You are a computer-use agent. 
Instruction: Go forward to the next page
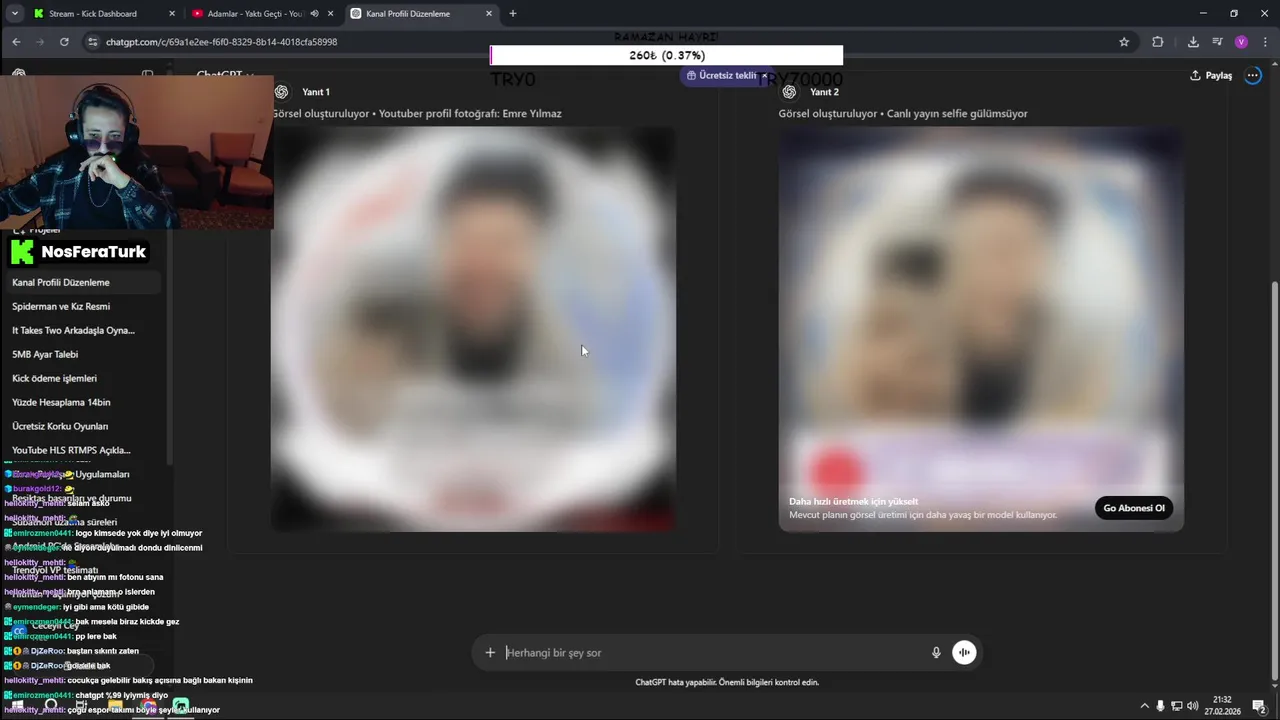pyautogui.click(x=40, y=42)
